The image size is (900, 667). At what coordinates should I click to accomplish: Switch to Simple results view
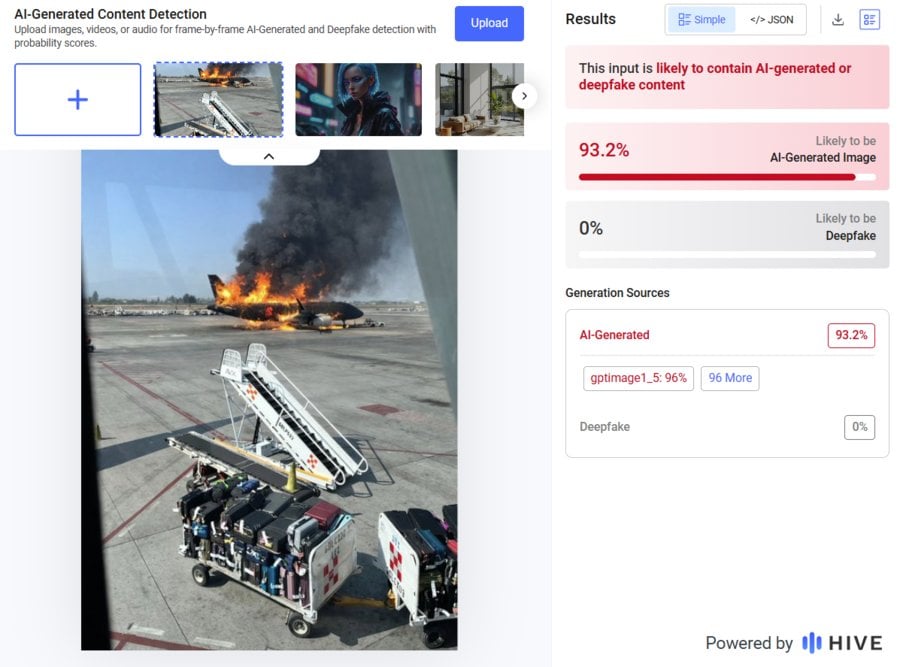(x=701, y=19)
